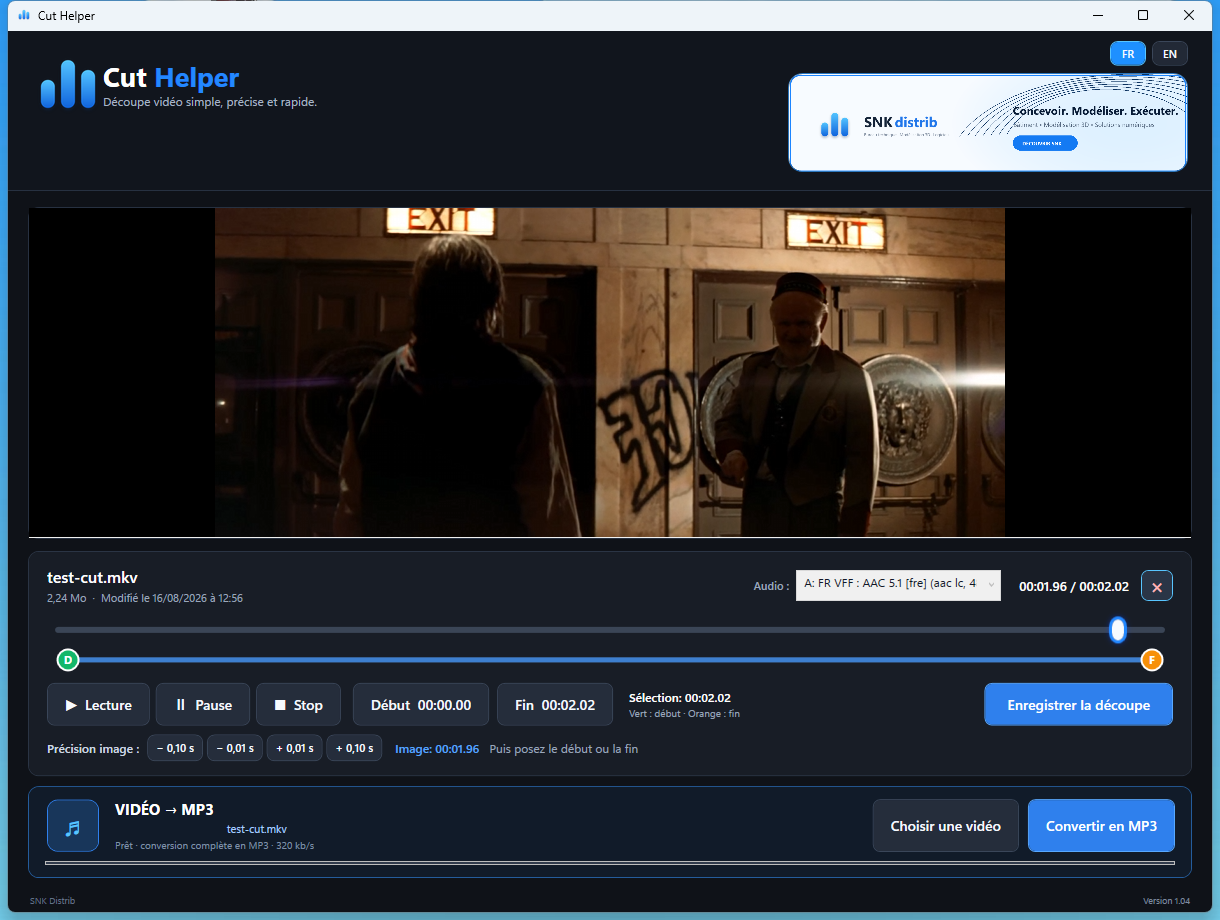Click the SNK Distrib footer text
Viewport: 1220px width, 920px height.
52,901
